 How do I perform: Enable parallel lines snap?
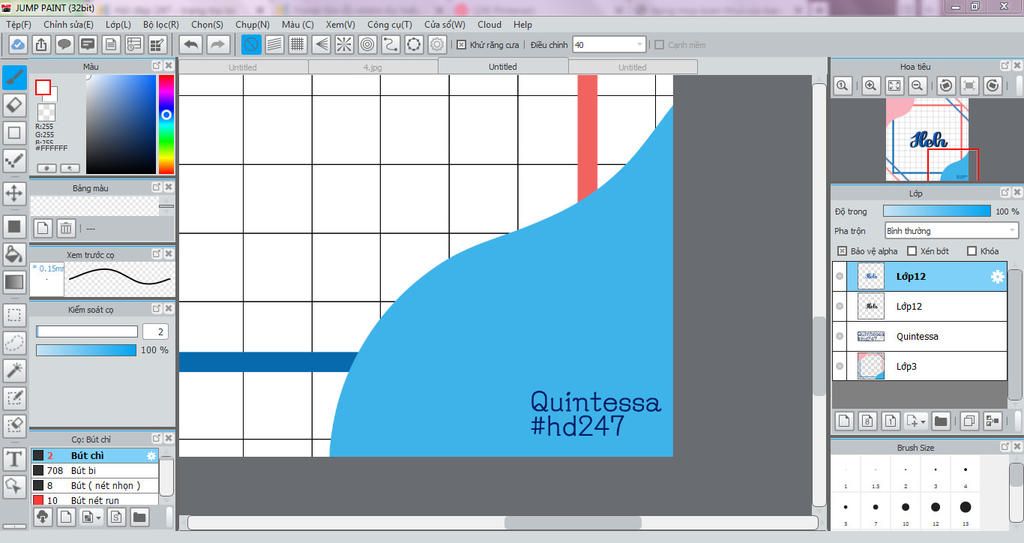click(x=274, y=44)
